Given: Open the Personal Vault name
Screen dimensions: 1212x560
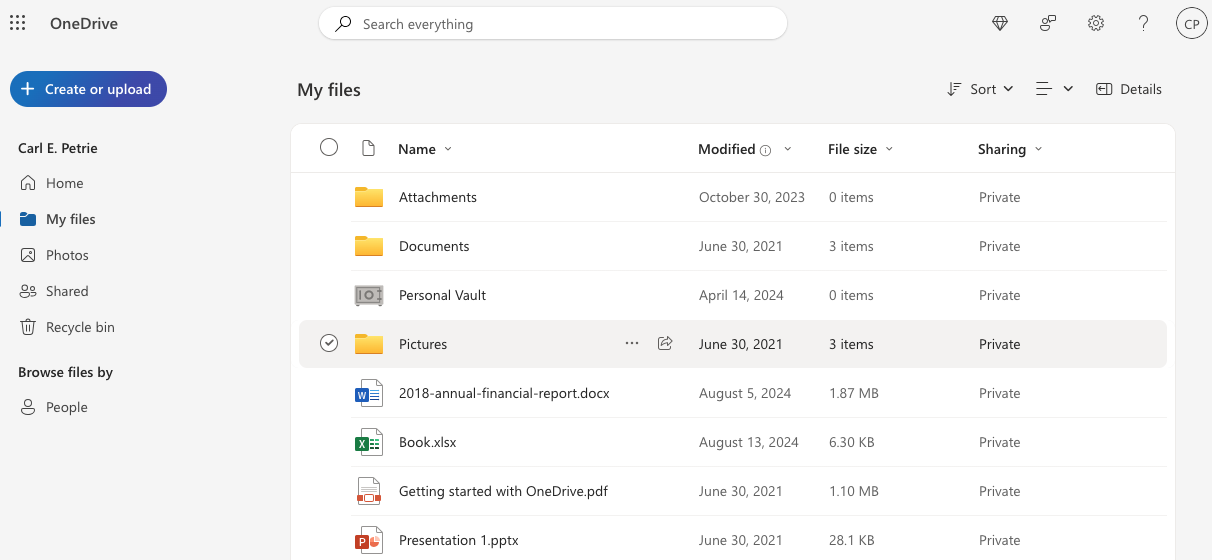Looking at the screenshot, I should (x=442, y=295).
